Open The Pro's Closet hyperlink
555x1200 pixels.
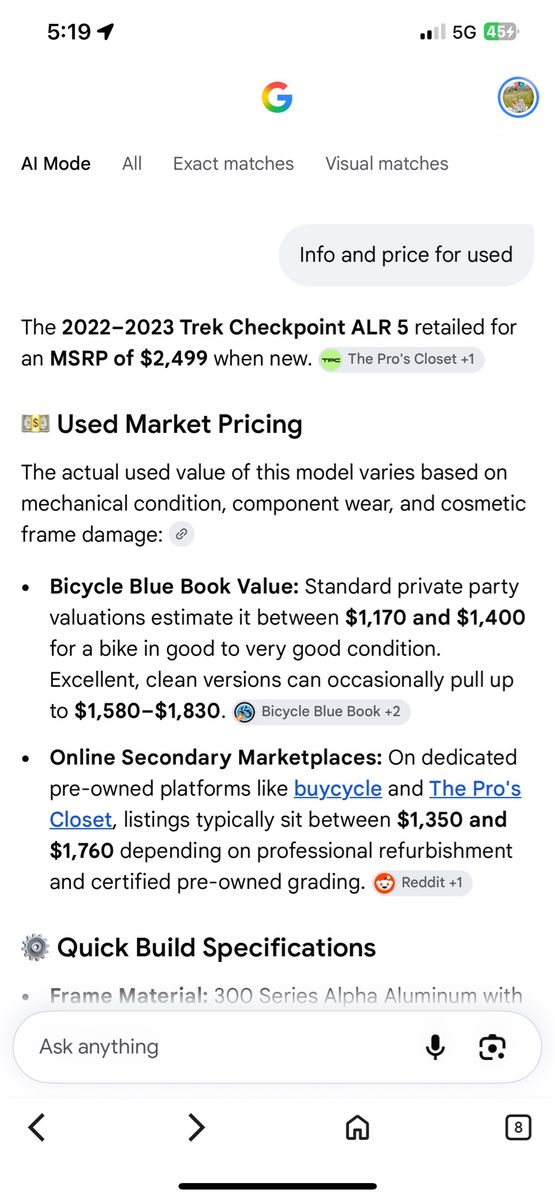(285, 804)
